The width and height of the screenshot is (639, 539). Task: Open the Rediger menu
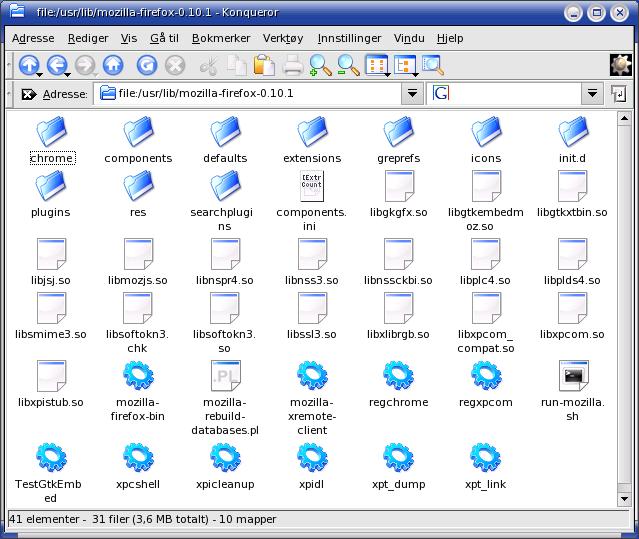(88, 38)
